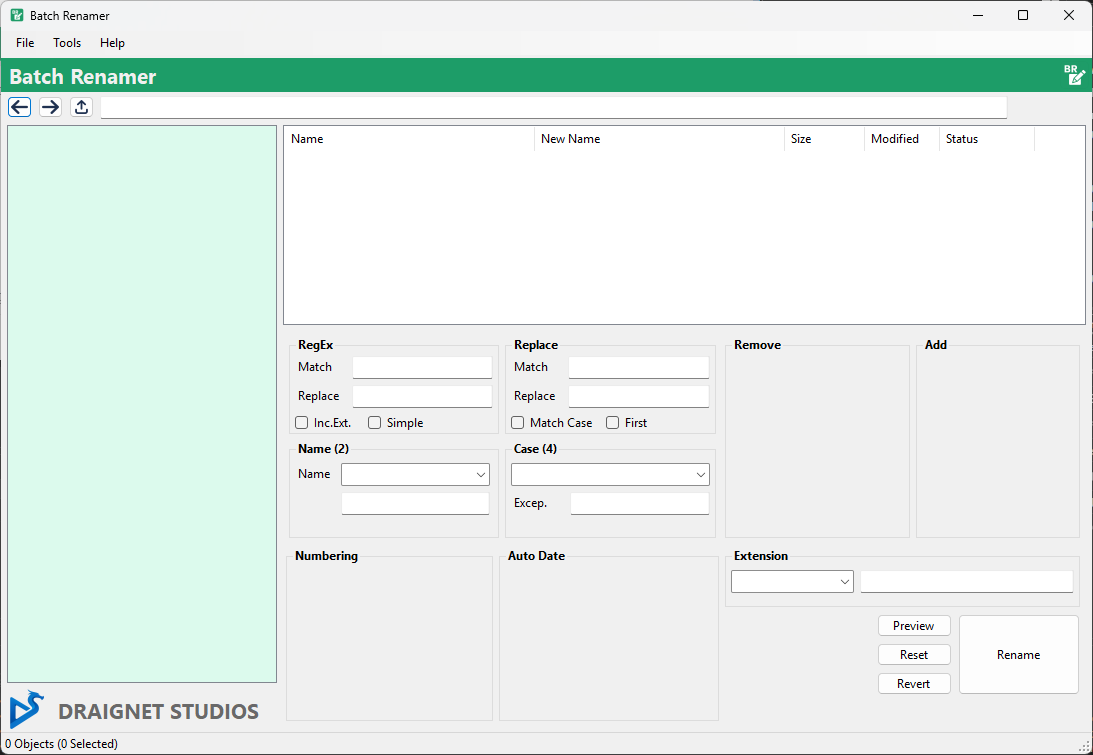1093x755 pixels.
Task: Focus the Replace group Match field
Action: coord(639,367)
